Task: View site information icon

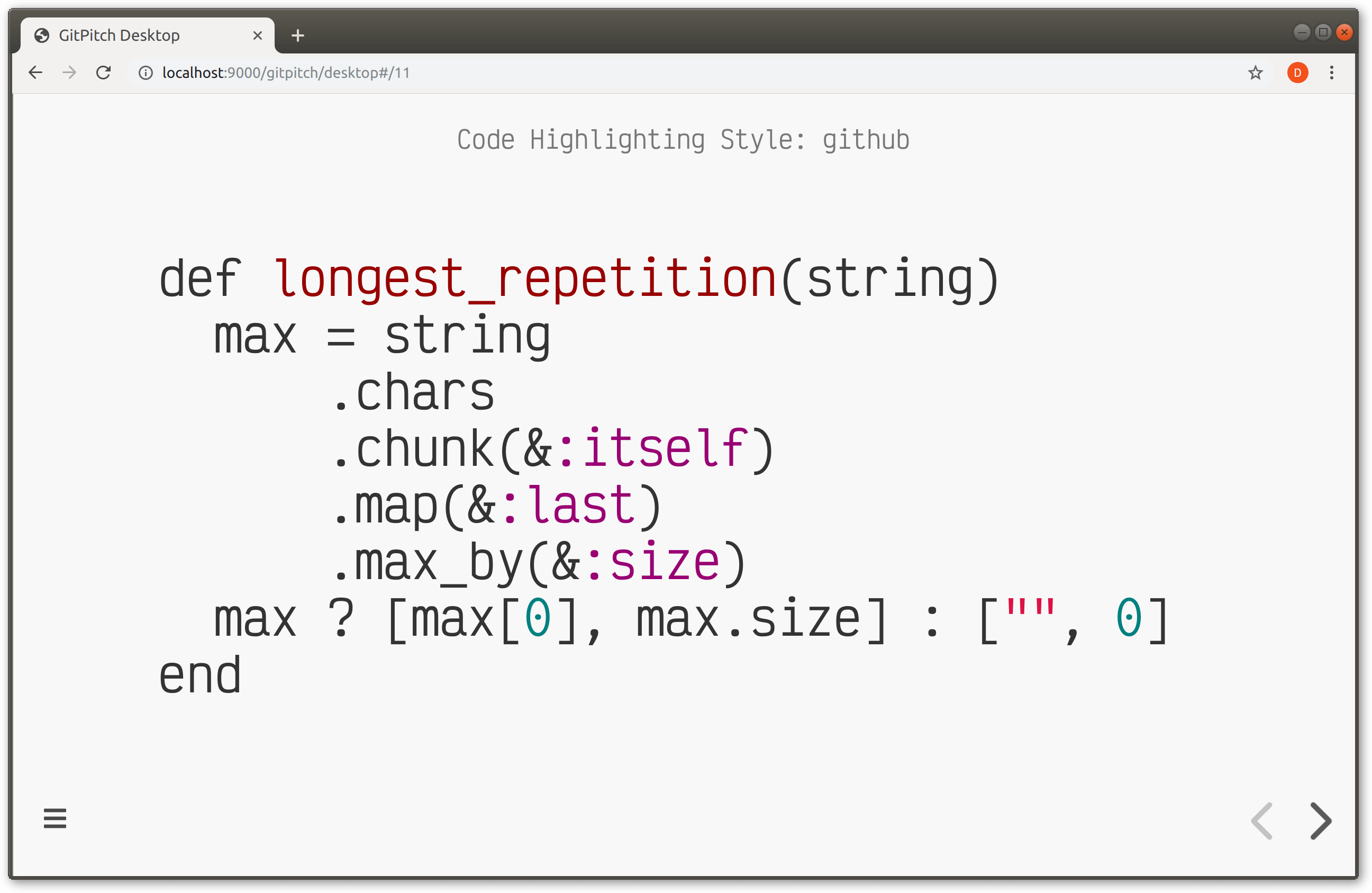Action: click(x=146, y=73)
